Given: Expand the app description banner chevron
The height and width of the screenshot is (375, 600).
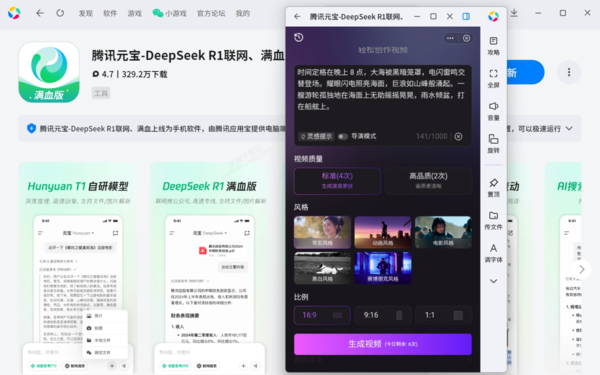Looking at the screenshot, I should (x=569, y=129).
